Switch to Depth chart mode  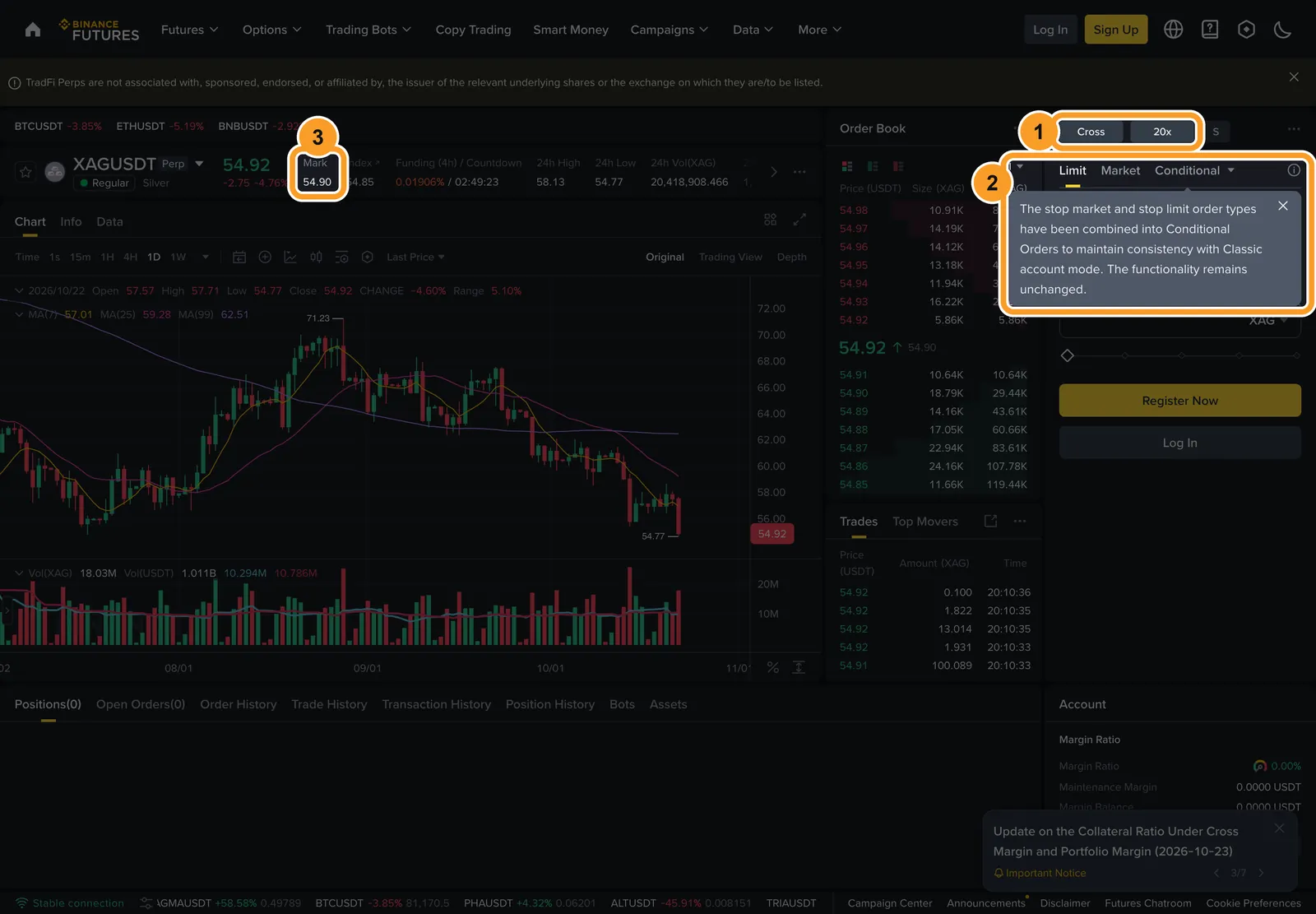791,257
